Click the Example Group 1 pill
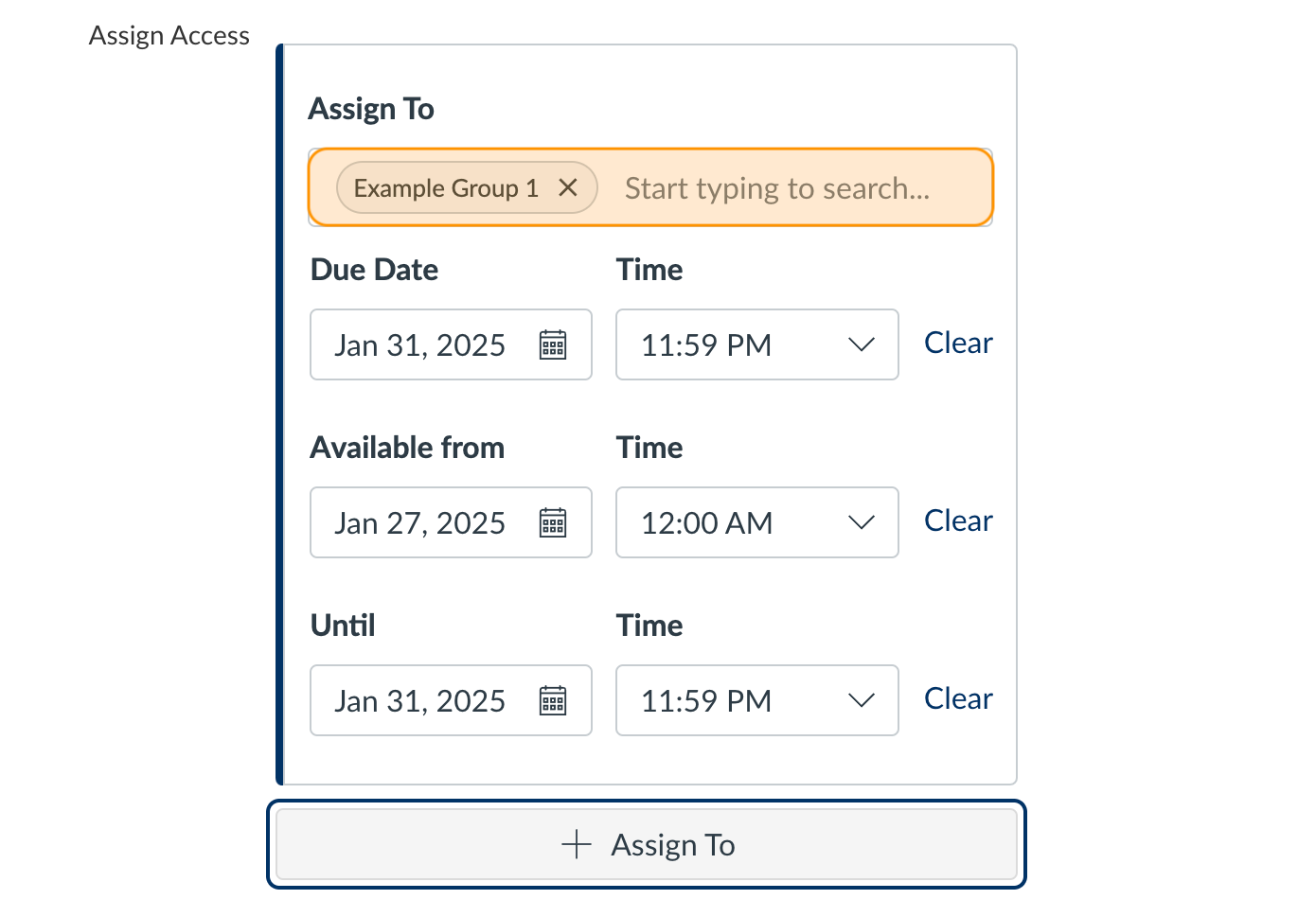The width and height of the screenshot is (1316, 917). pos(444,187)
